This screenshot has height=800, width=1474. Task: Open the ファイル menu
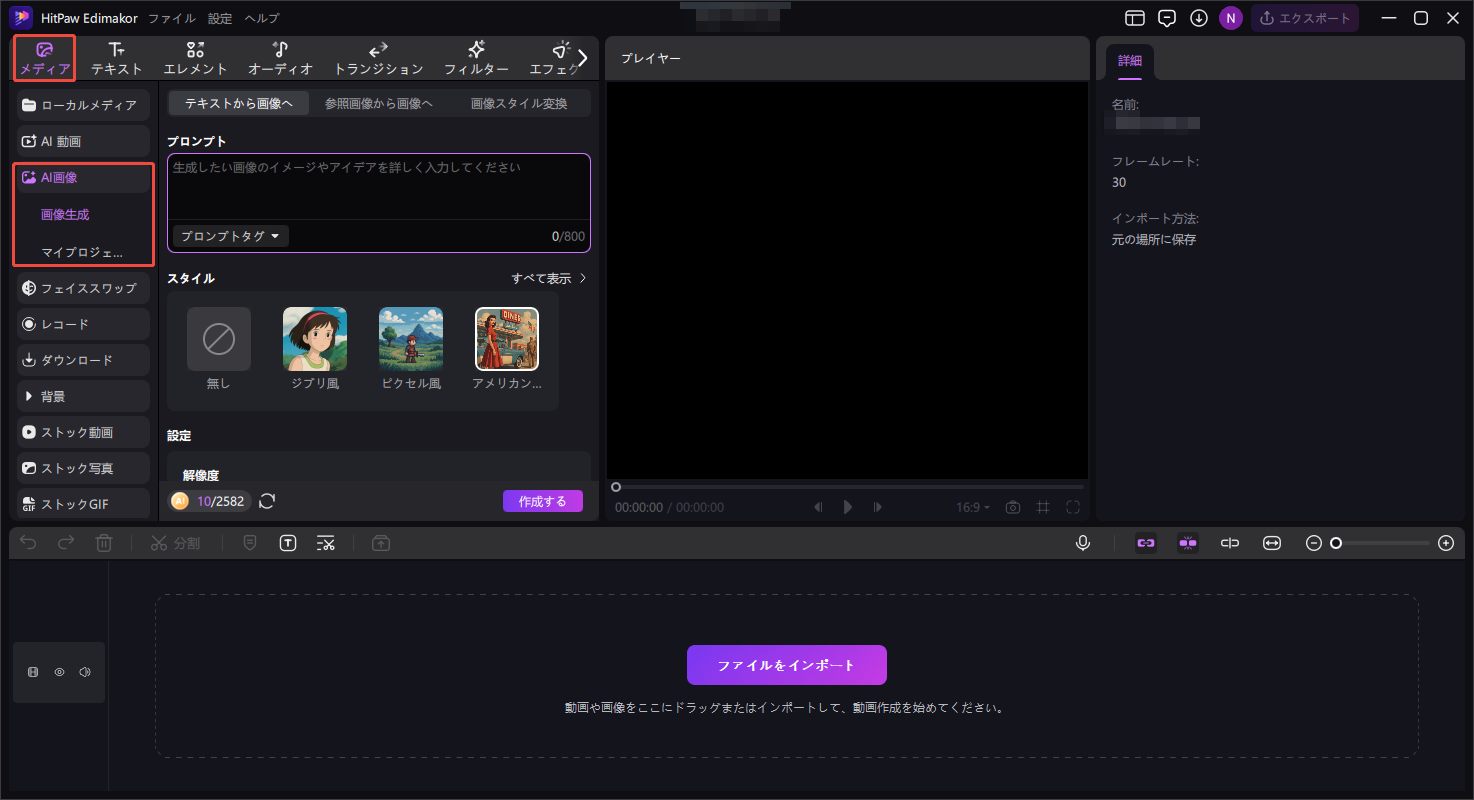pos(172,18)
